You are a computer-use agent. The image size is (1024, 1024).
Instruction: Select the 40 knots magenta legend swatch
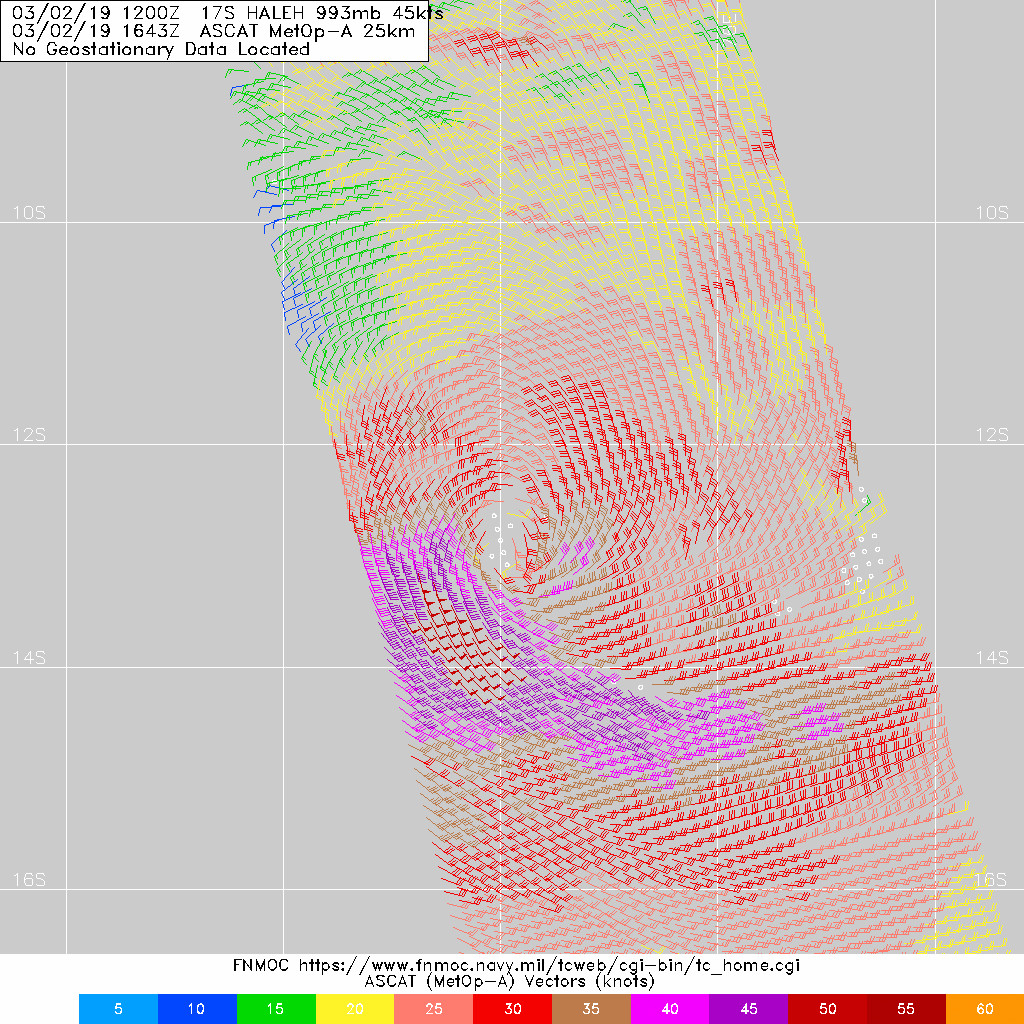[x=670, y=1009]
